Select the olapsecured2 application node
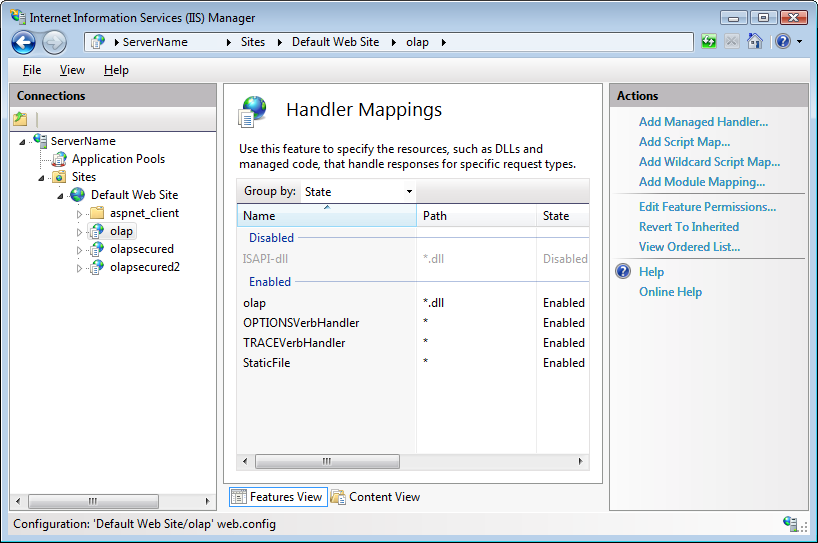818x543 pixels. click(x=144, y=267)
